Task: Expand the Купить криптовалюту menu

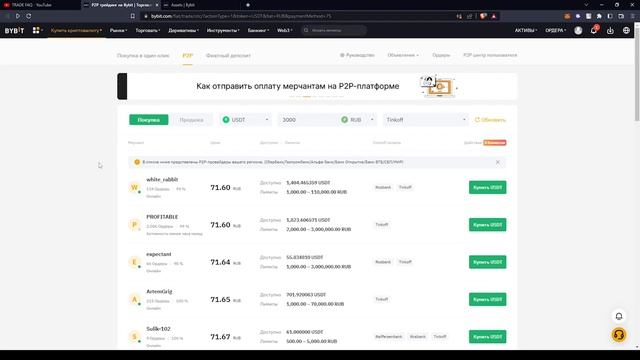Action: (76, 30)
